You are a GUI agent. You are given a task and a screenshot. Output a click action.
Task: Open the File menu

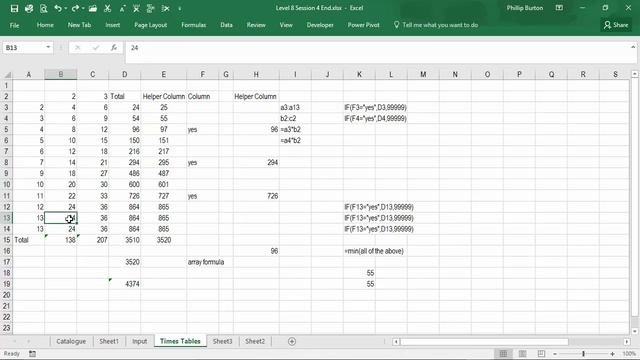tap(14, 25)
